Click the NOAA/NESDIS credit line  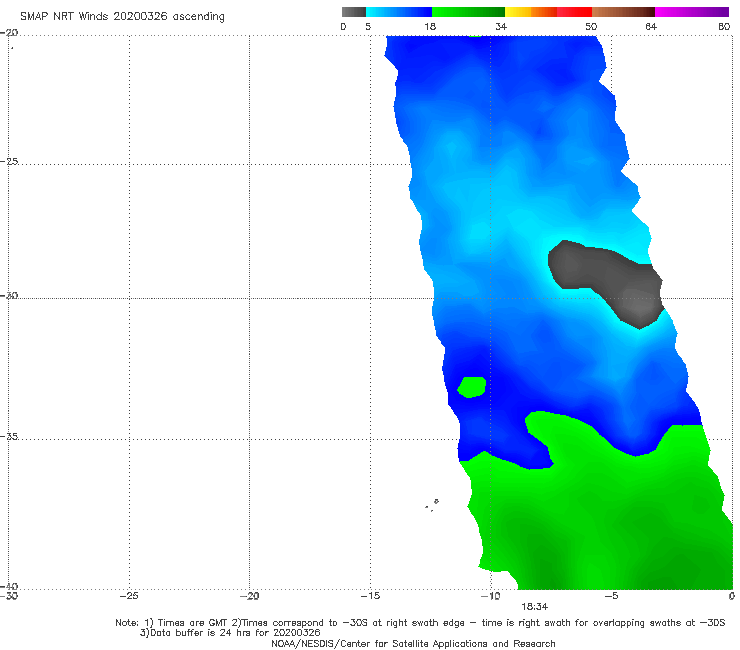click(413, 643)
